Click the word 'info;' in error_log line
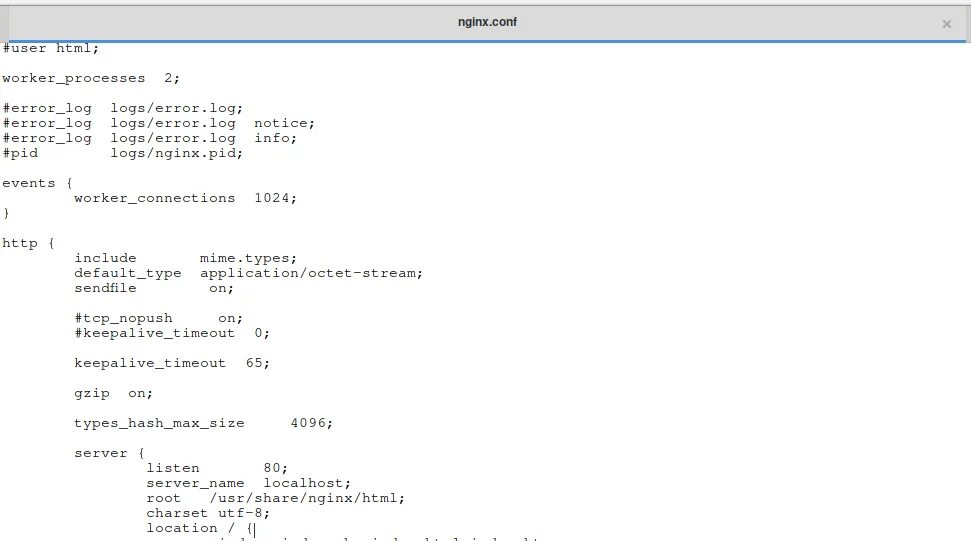The width and height of the screenshot is (971, 541). click(276, 138)
